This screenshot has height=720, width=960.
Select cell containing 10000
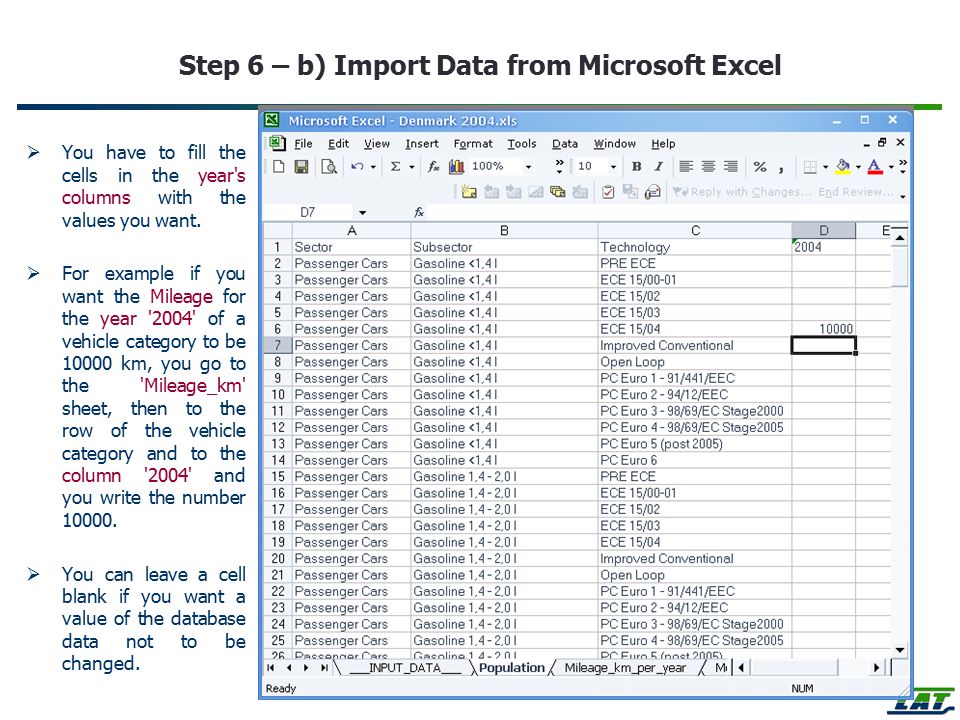pyautogui.click(x=823, y=329)
